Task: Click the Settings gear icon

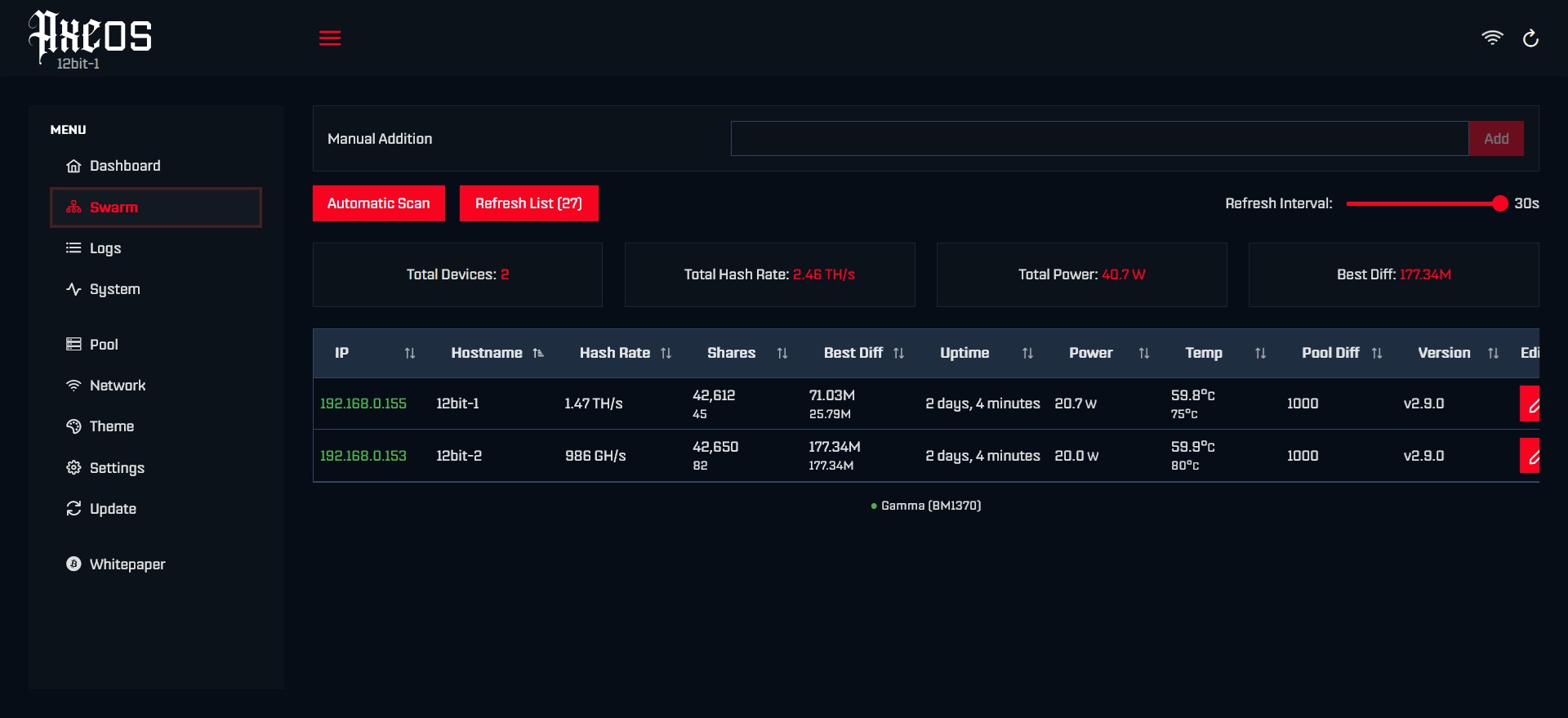Action: [73, 468]
